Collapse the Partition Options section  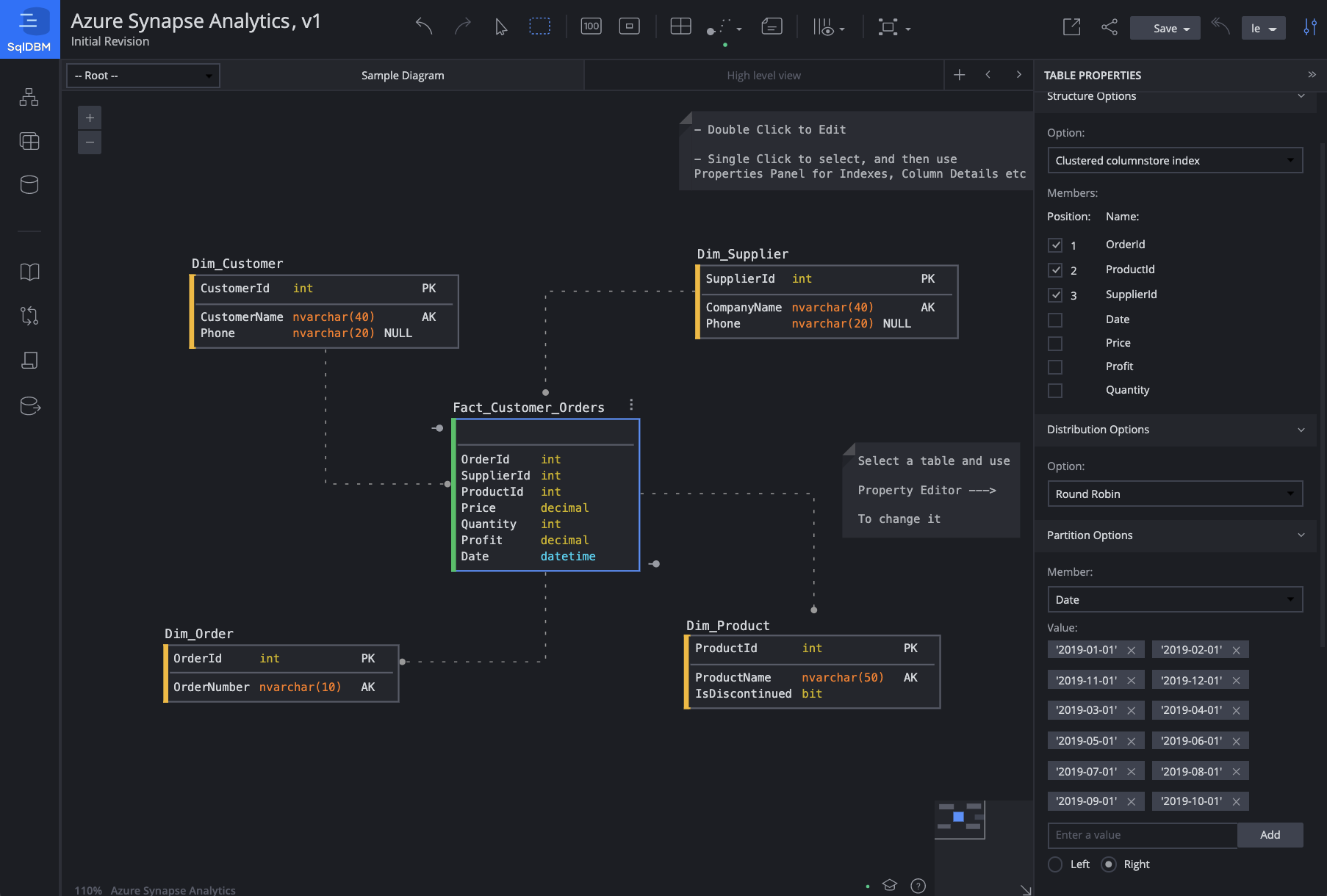point(1301,535)
